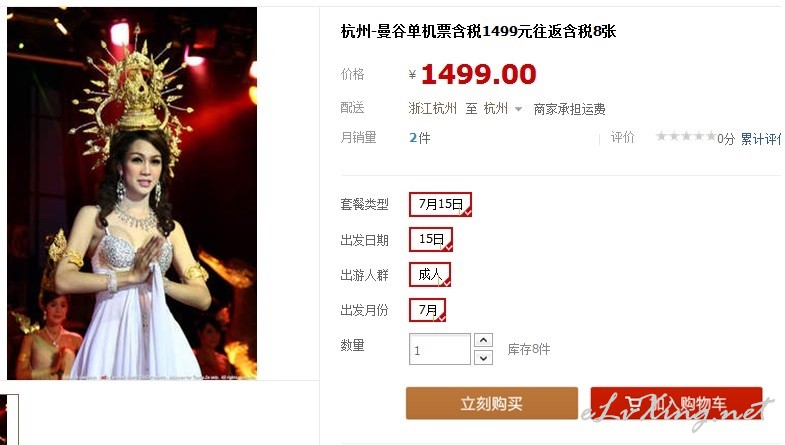The image size is (785, 445).
Task: Click the quantity input field
Action: point(440,349)
